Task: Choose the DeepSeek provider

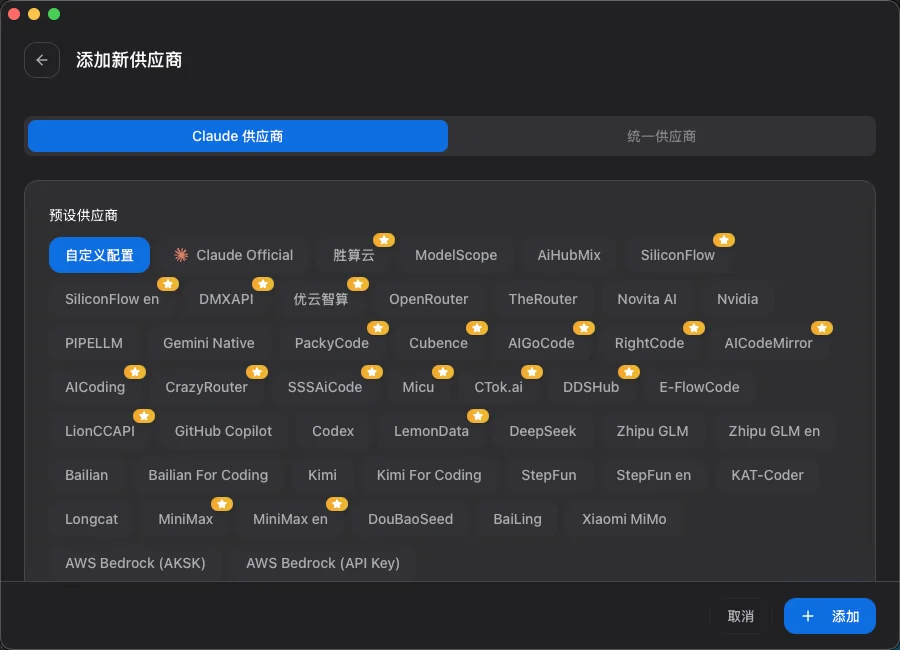Action: [x=543, y=431]
